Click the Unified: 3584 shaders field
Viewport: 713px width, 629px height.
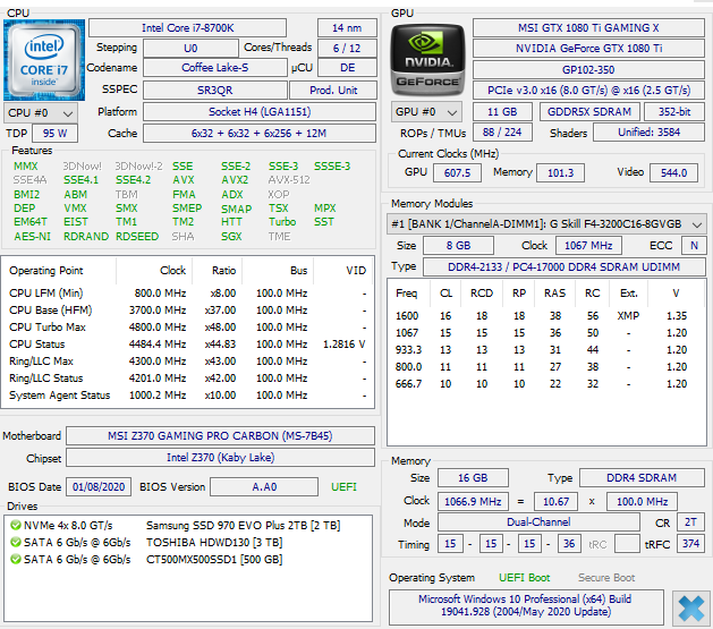pos(649,132)
